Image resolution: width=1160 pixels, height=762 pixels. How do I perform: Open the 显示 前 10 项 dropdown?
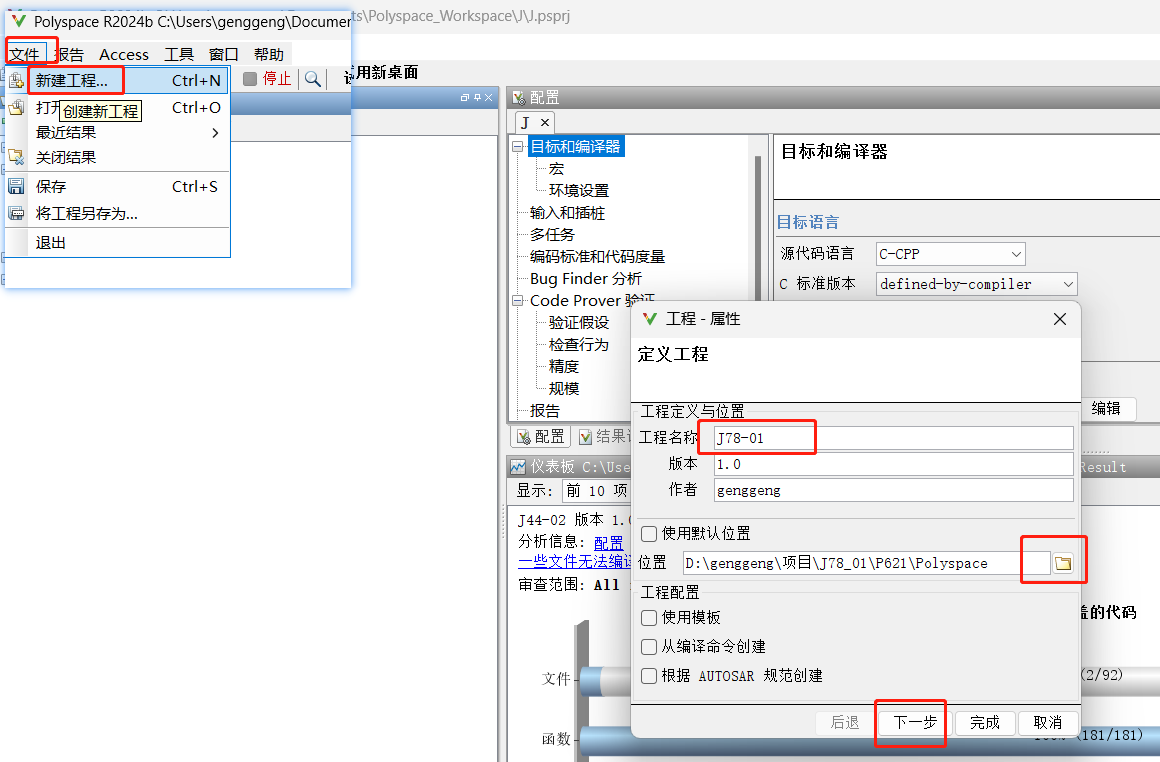click(x=596, y=490)
